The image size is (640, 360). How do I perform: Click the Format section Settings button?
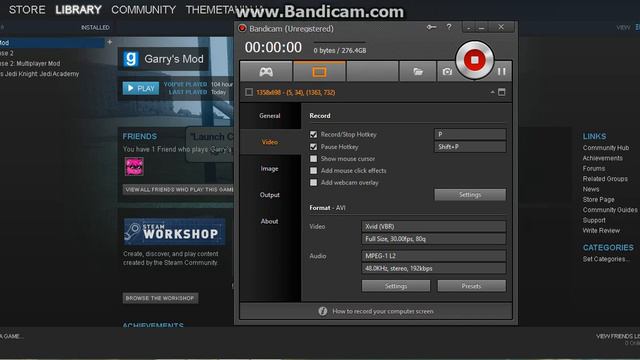click(396, 286)
